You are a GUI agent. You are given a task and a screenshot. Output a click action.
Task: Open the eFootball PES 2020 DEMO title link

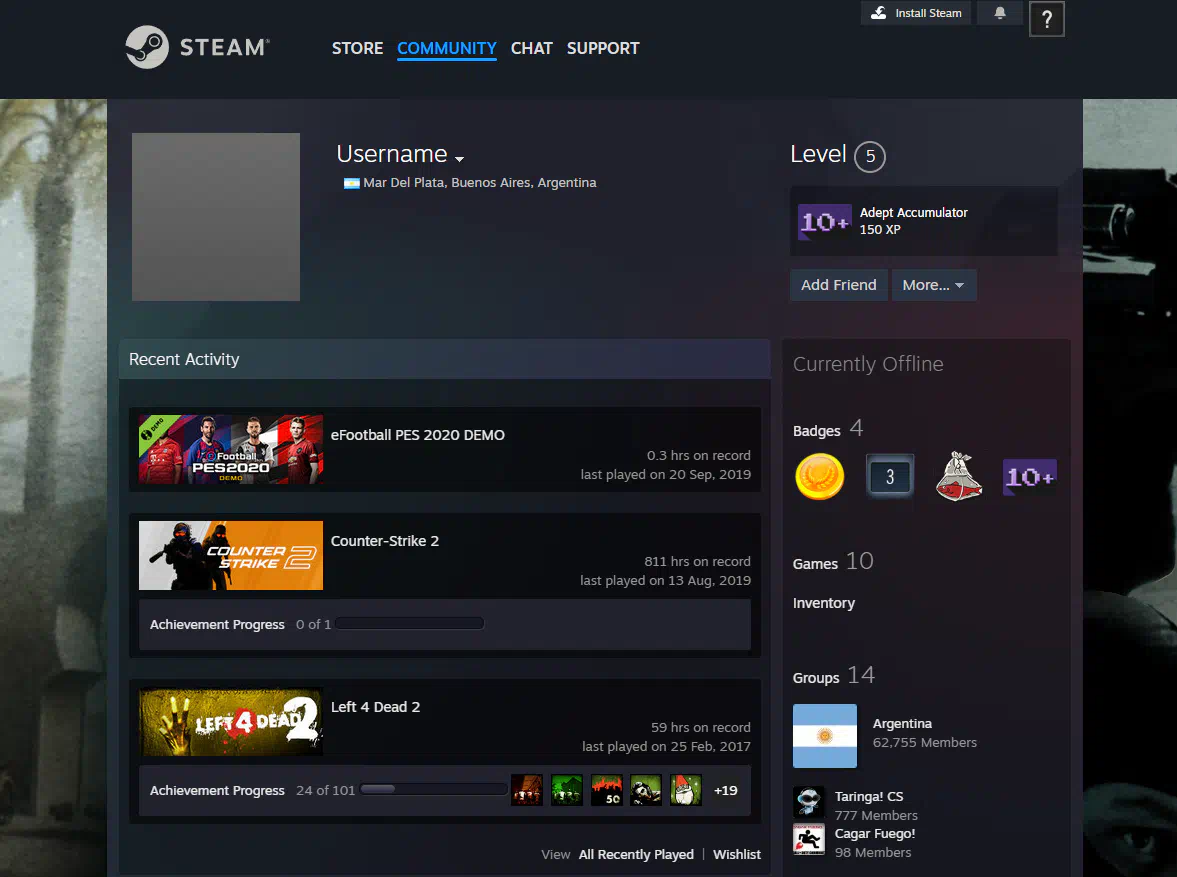tap(417, 435)
